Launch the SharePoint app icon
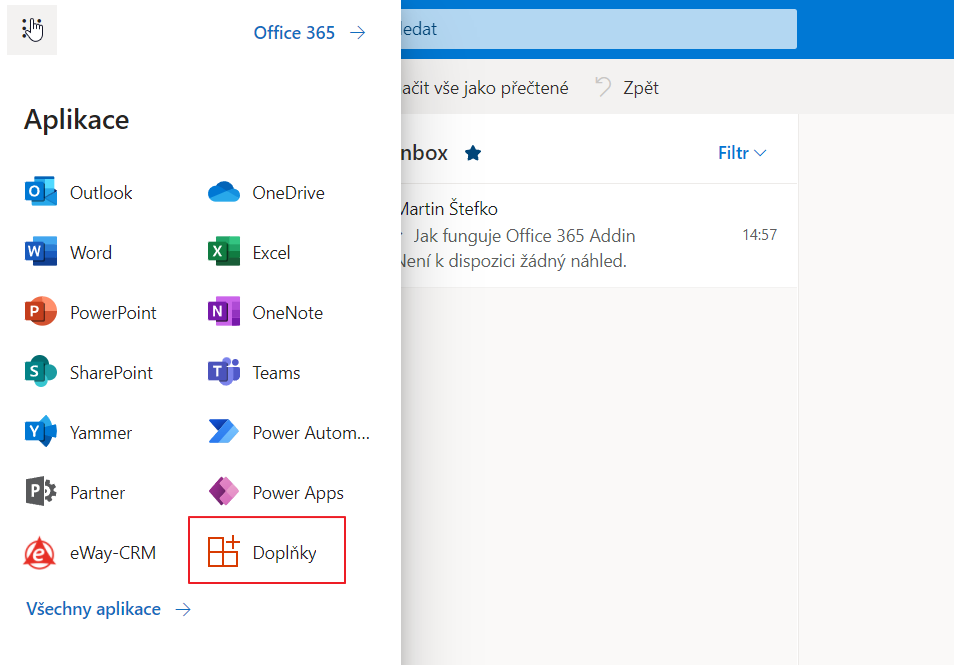Viewport: 954px width, 665px height. coord(41,371)
